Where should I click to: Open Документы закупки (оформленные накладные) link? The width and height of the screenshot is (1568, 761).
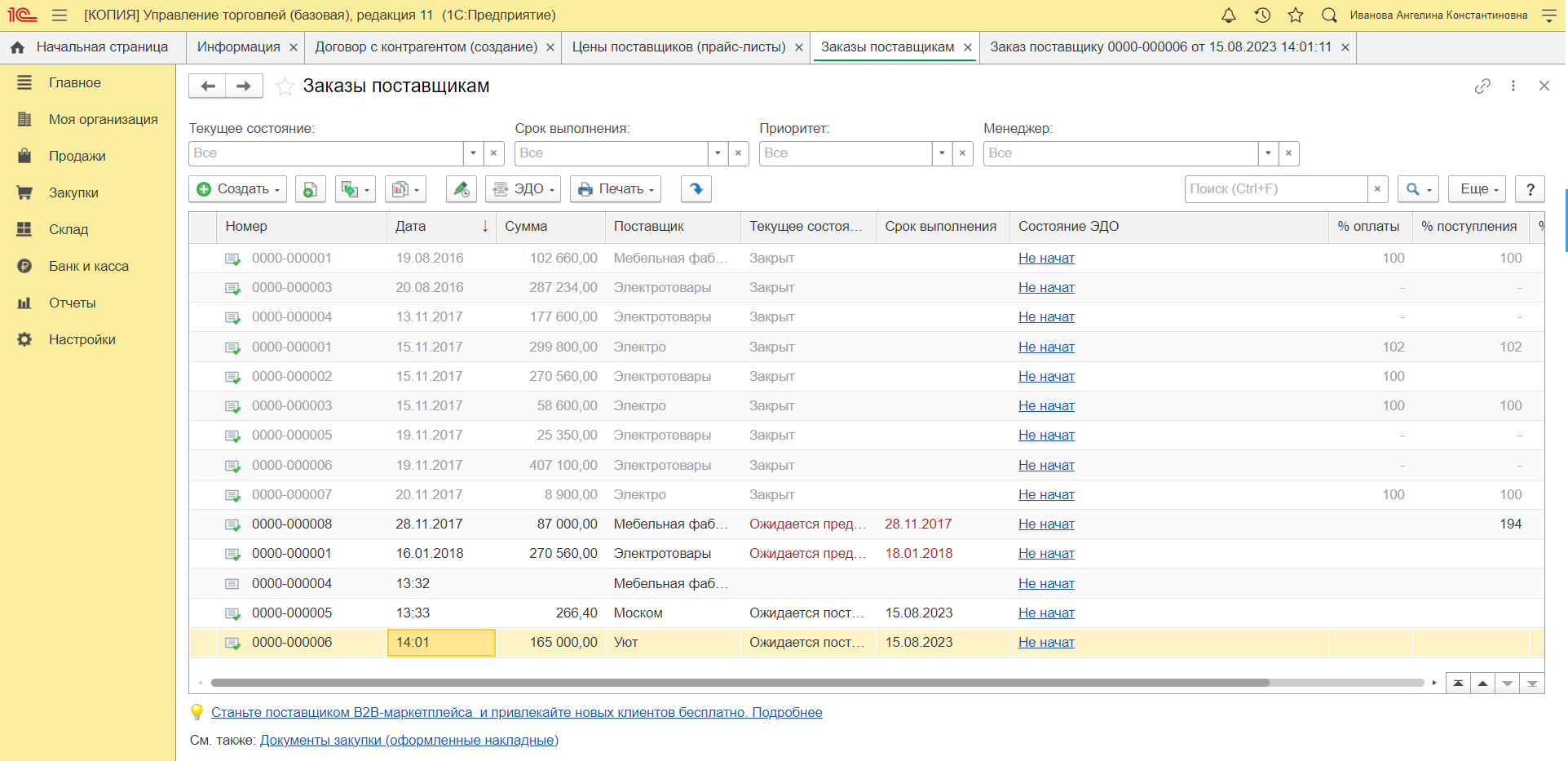coord(409,741)
